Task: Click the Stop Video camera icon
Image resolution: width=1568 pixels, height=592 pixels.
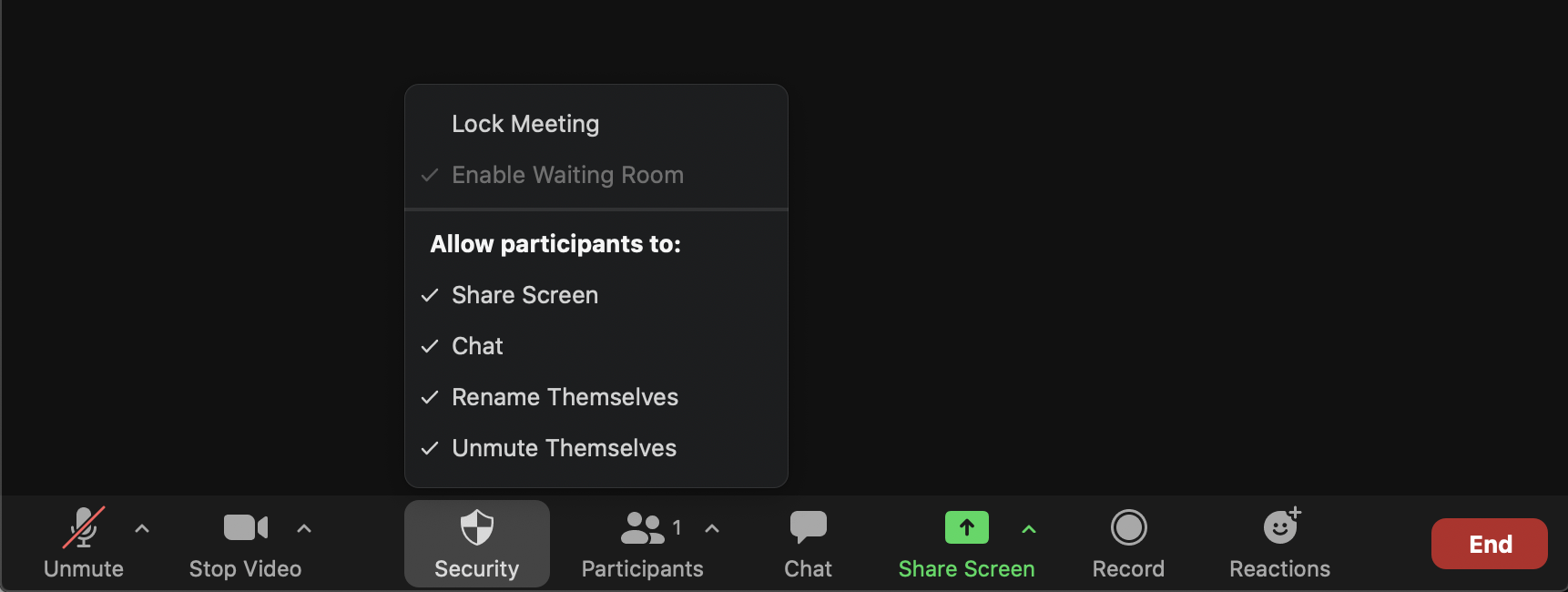Action: (x=246, y=527)
